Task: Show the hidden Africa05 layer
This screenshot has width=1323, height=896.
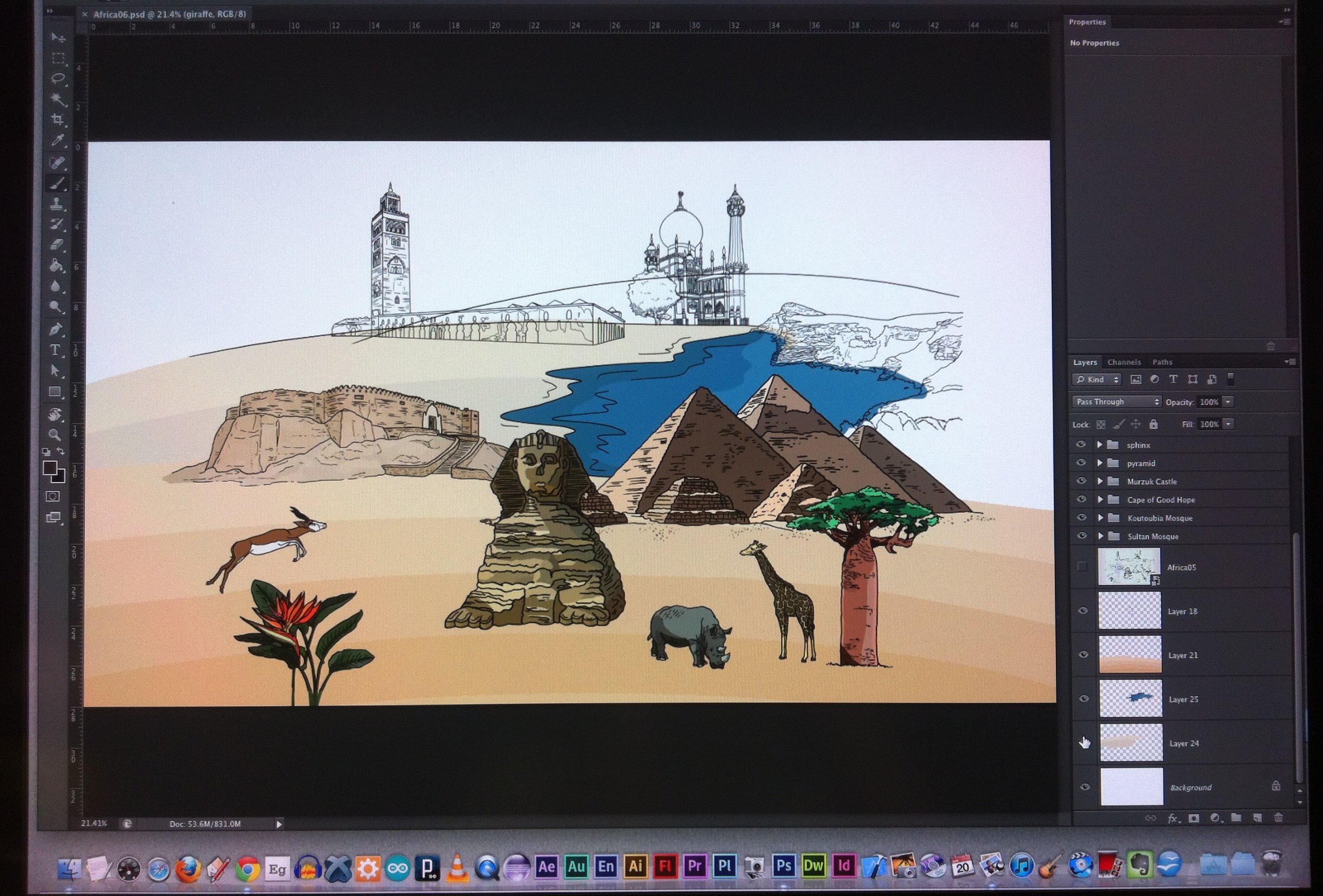Action: pyautogui.click(x=1082, y=567)
